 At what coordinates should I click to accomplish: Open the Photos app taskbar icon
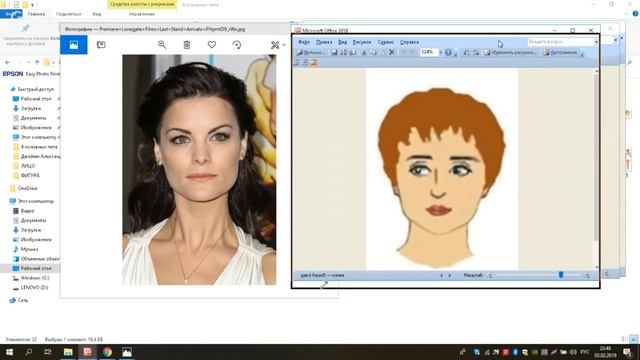(x=127, y=352)
